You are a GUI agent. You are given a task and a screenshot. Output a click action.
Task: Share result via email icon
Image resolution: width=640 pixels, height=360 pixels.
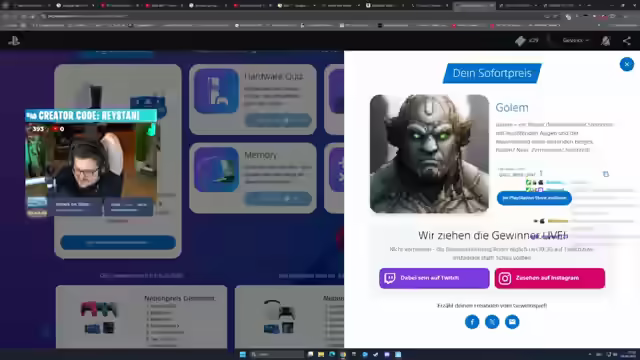click(x=512, y=322)
